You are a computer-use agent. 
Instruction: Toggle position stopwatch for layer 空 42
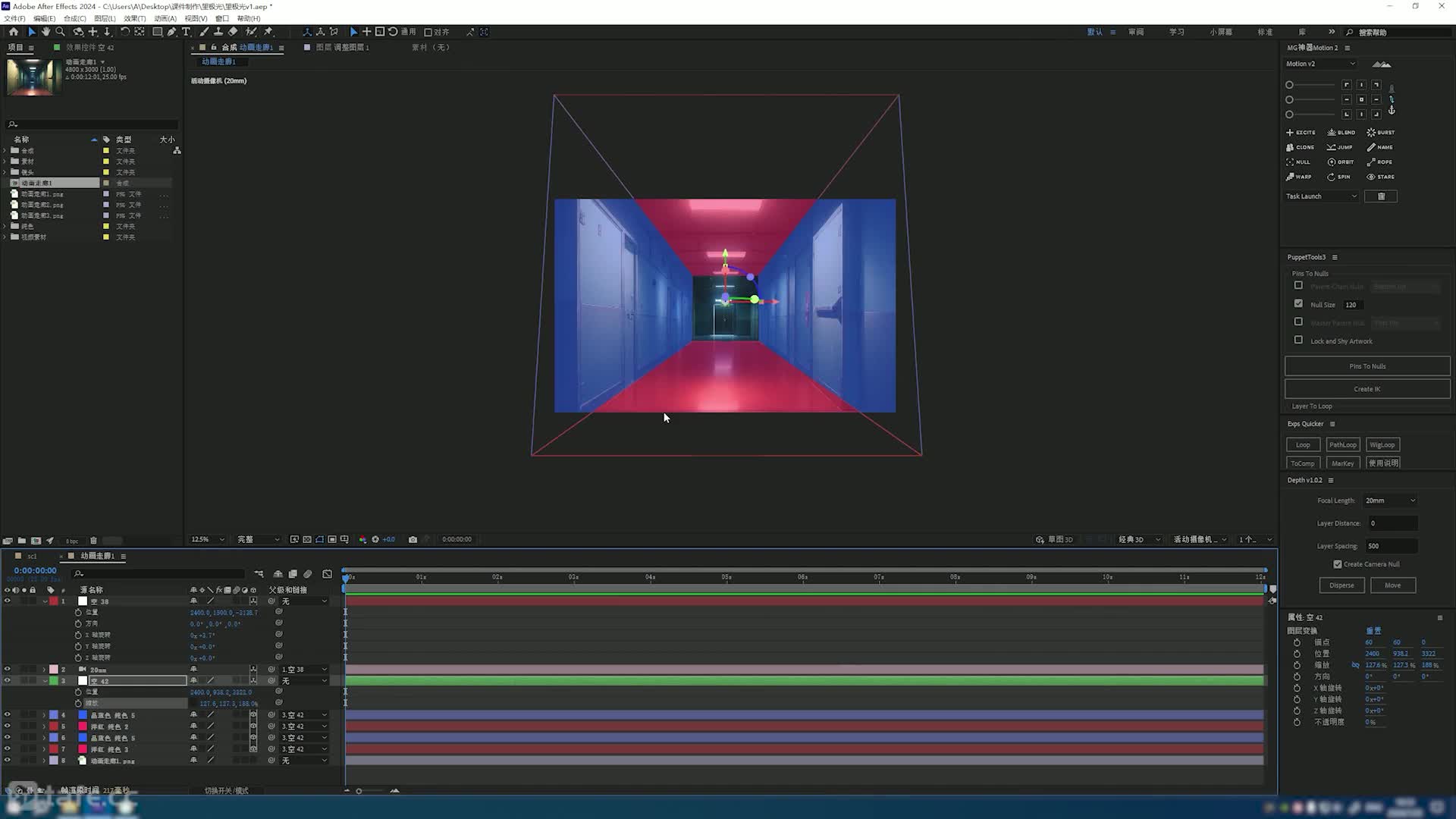coord(78,692)
